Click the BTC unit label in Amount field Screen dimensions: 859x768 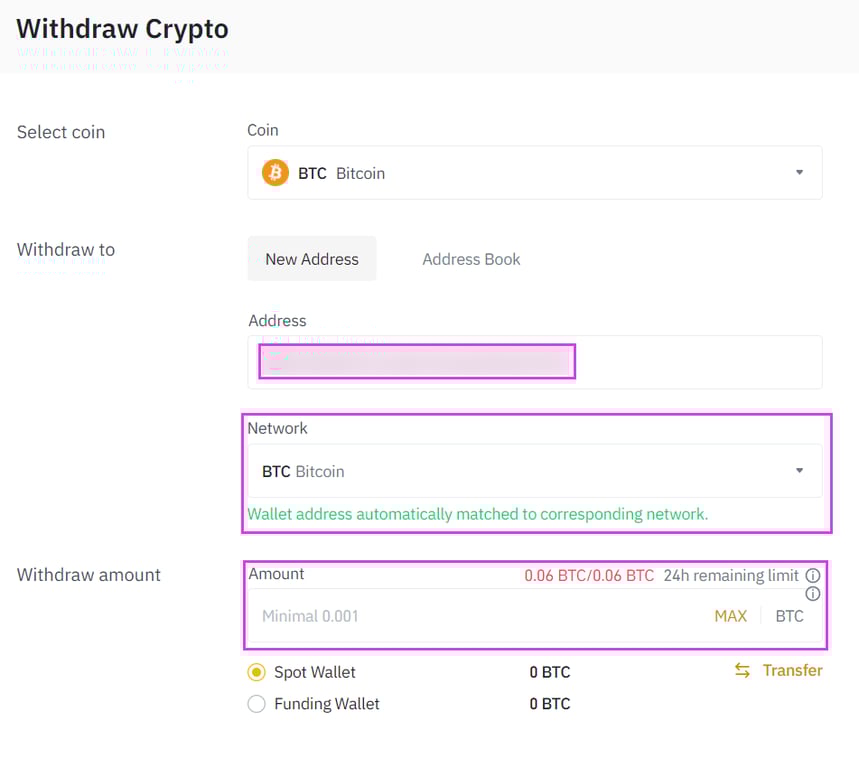[789, 616]
